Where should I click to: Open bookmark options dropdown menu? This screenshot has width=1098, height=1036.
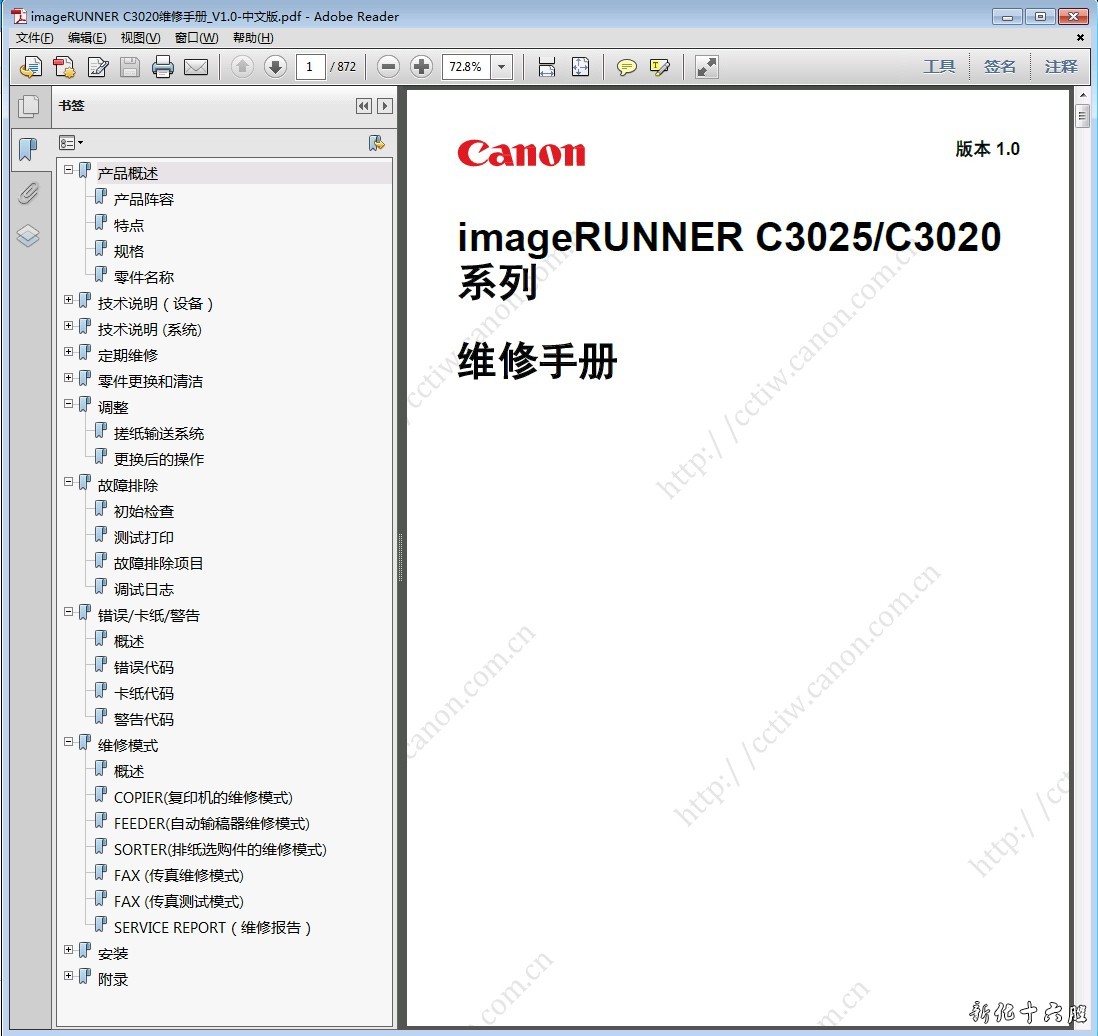click(71, 143)
